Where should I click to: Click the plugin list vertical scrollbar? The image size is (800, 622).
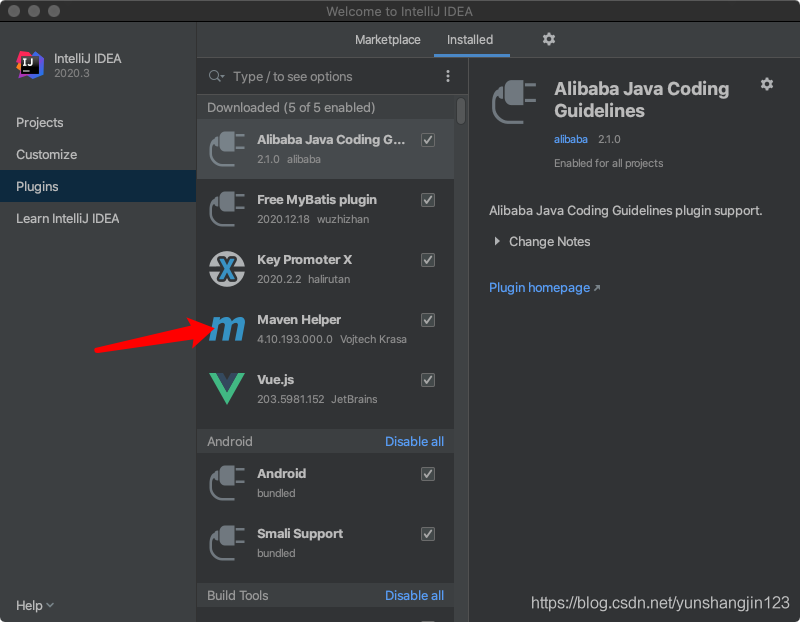point(461,111)
